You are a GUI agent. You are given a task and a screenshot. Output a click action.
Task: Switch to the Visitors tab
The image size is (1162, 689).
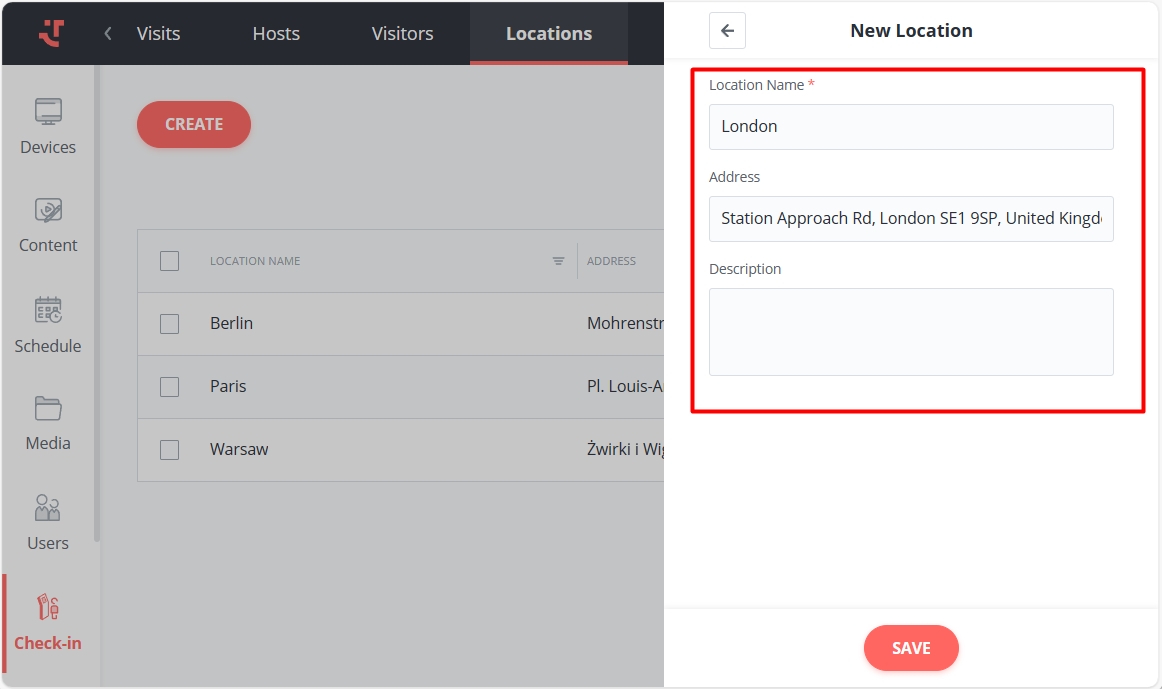pos(402,33)
